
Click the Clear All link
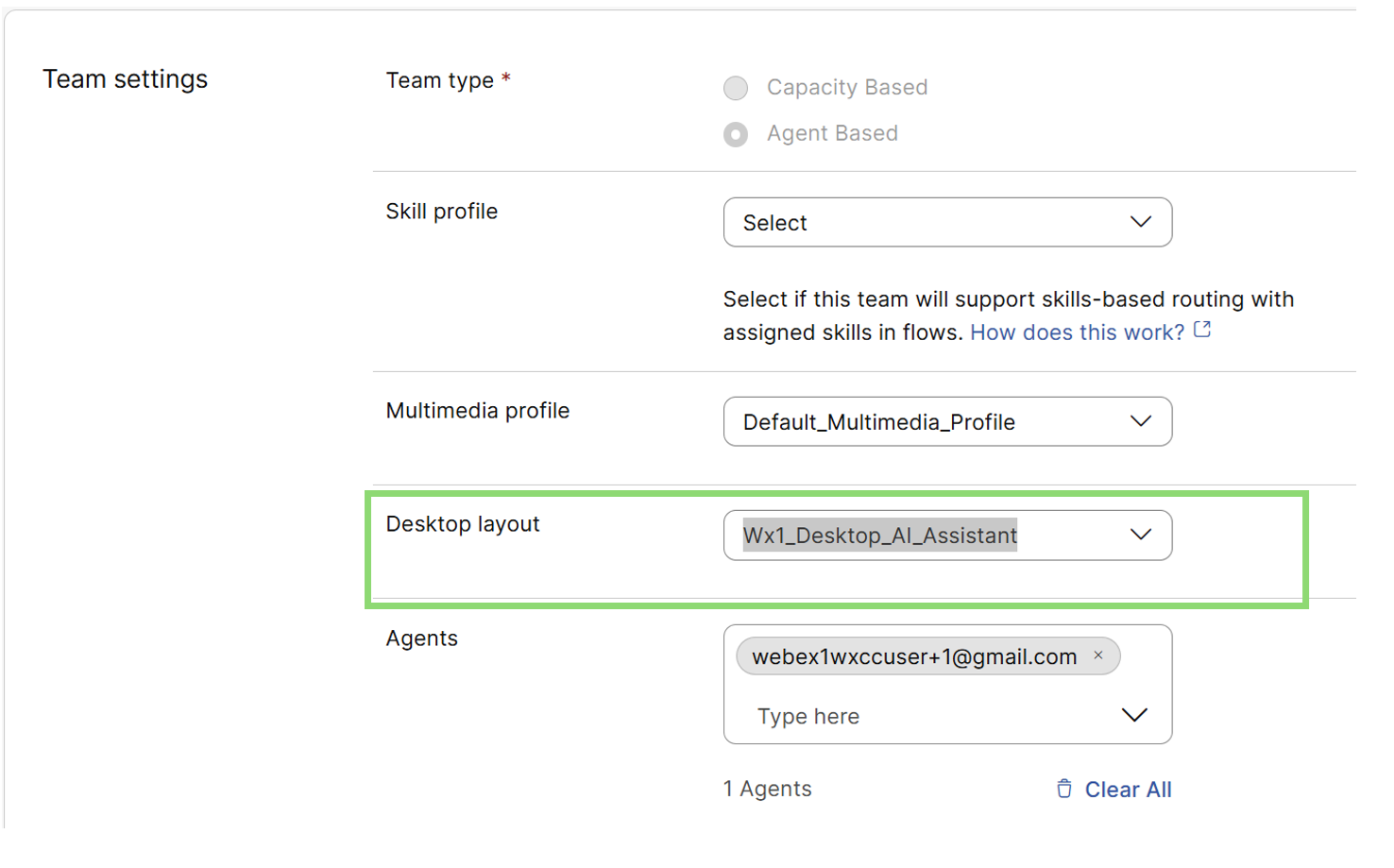point(1128,790)
